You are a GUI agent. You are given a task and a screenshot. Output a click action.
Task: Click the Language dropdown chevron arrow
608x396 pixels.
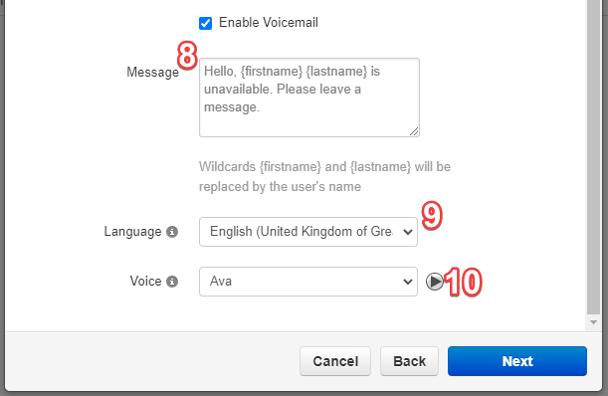[407, 232]
